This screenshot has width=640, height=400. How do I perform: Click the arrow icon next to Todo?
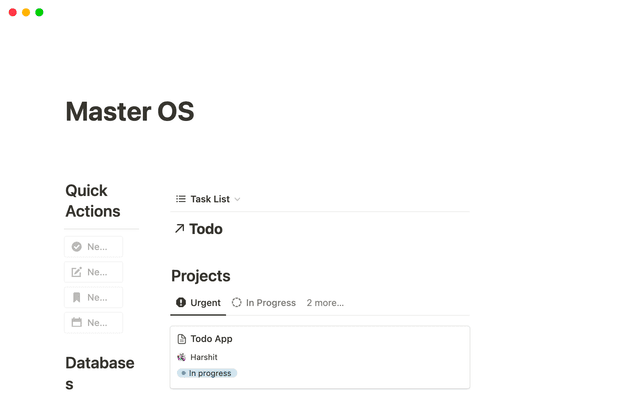pyautogui.click(x=179, y=229)
